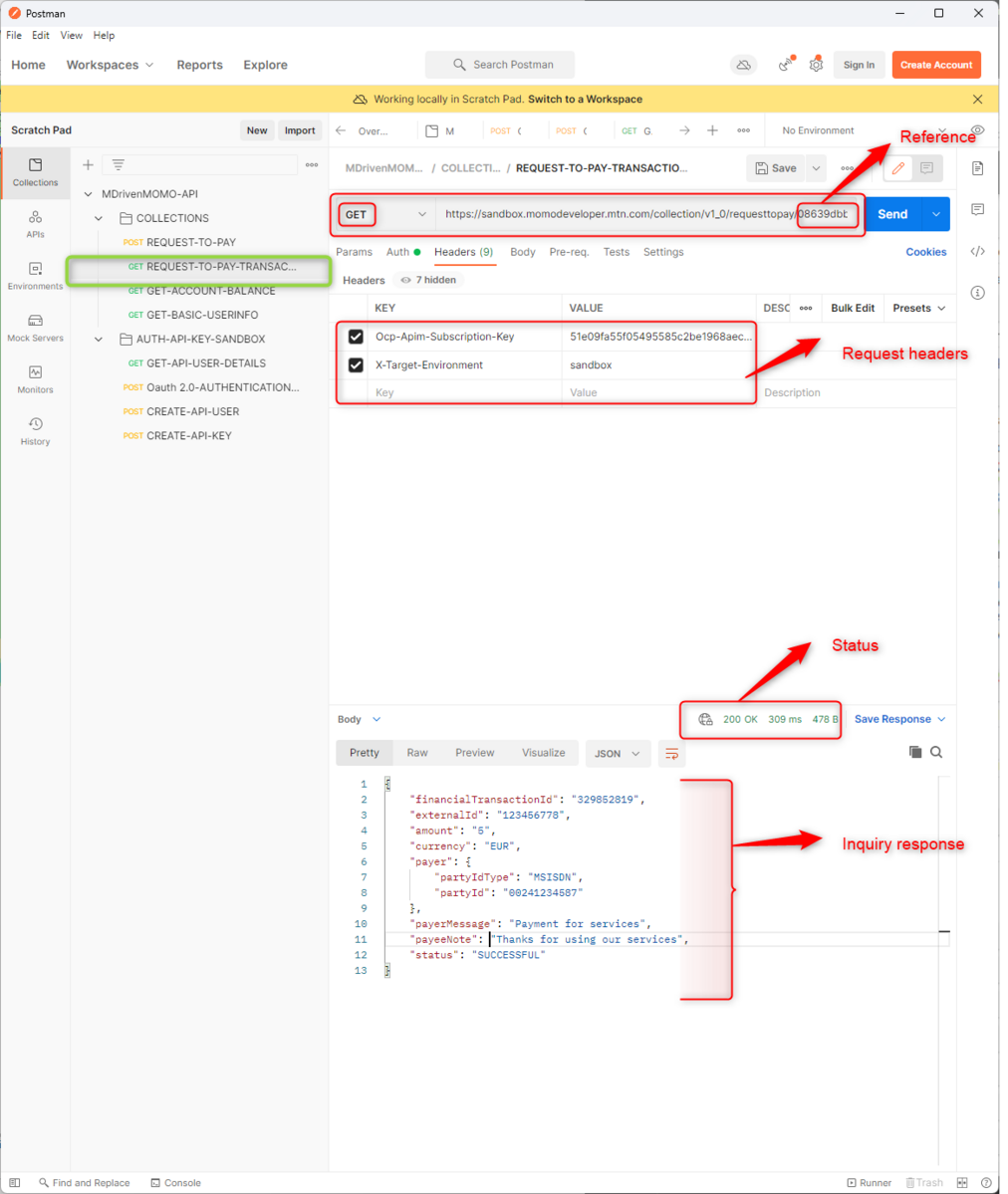Click the environment quick look eye icon
This screenshot has width=1008, height=1194.
click(x=977, y=130)
